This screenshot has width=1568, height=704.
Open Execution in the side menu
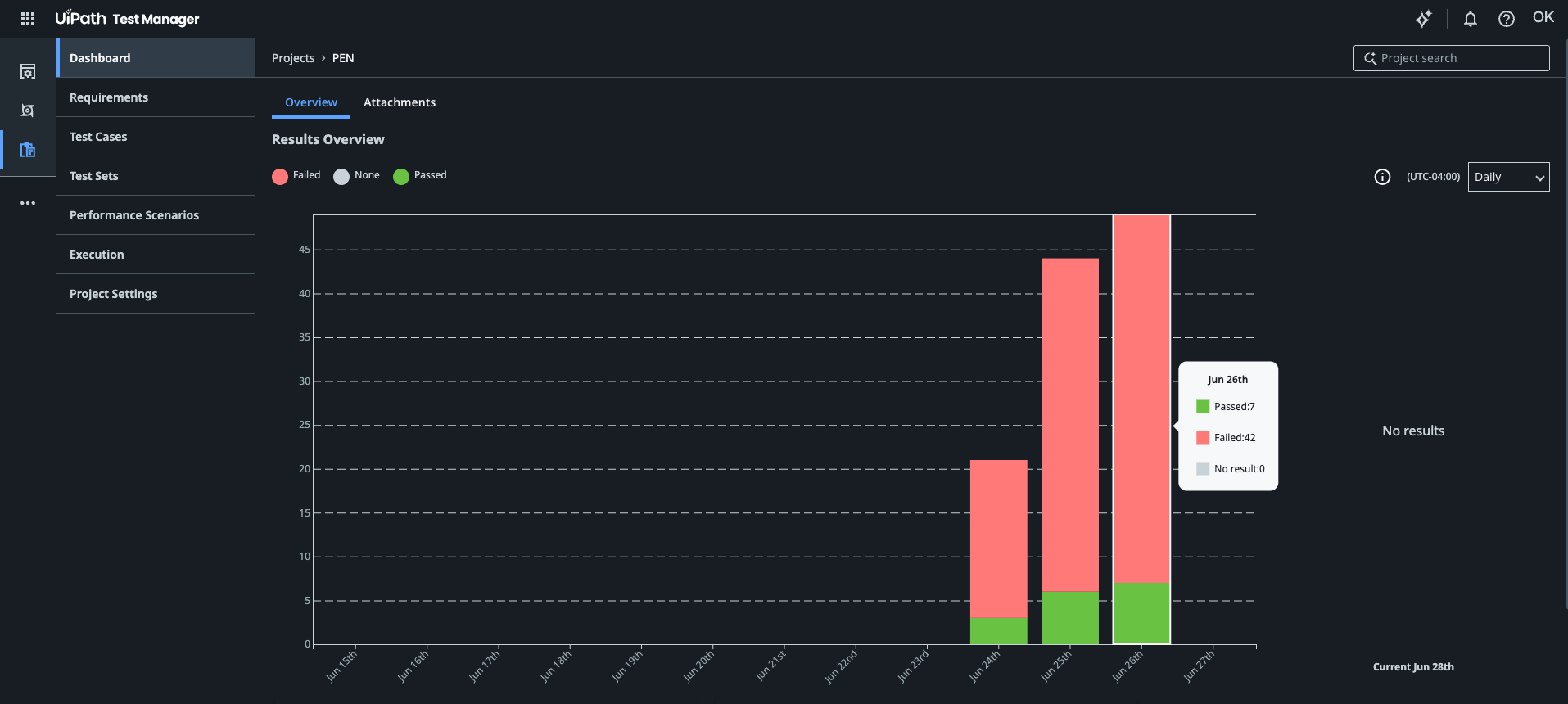[156, 255]
